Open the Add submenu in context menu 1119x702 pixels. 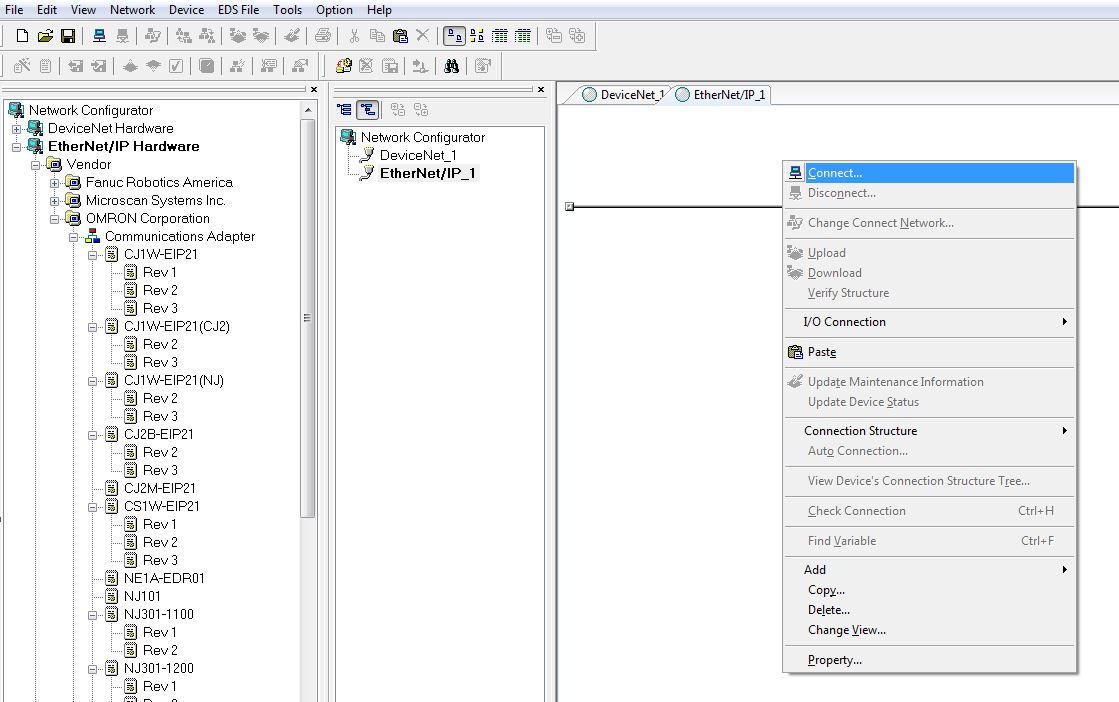click(x=929, y=569)
